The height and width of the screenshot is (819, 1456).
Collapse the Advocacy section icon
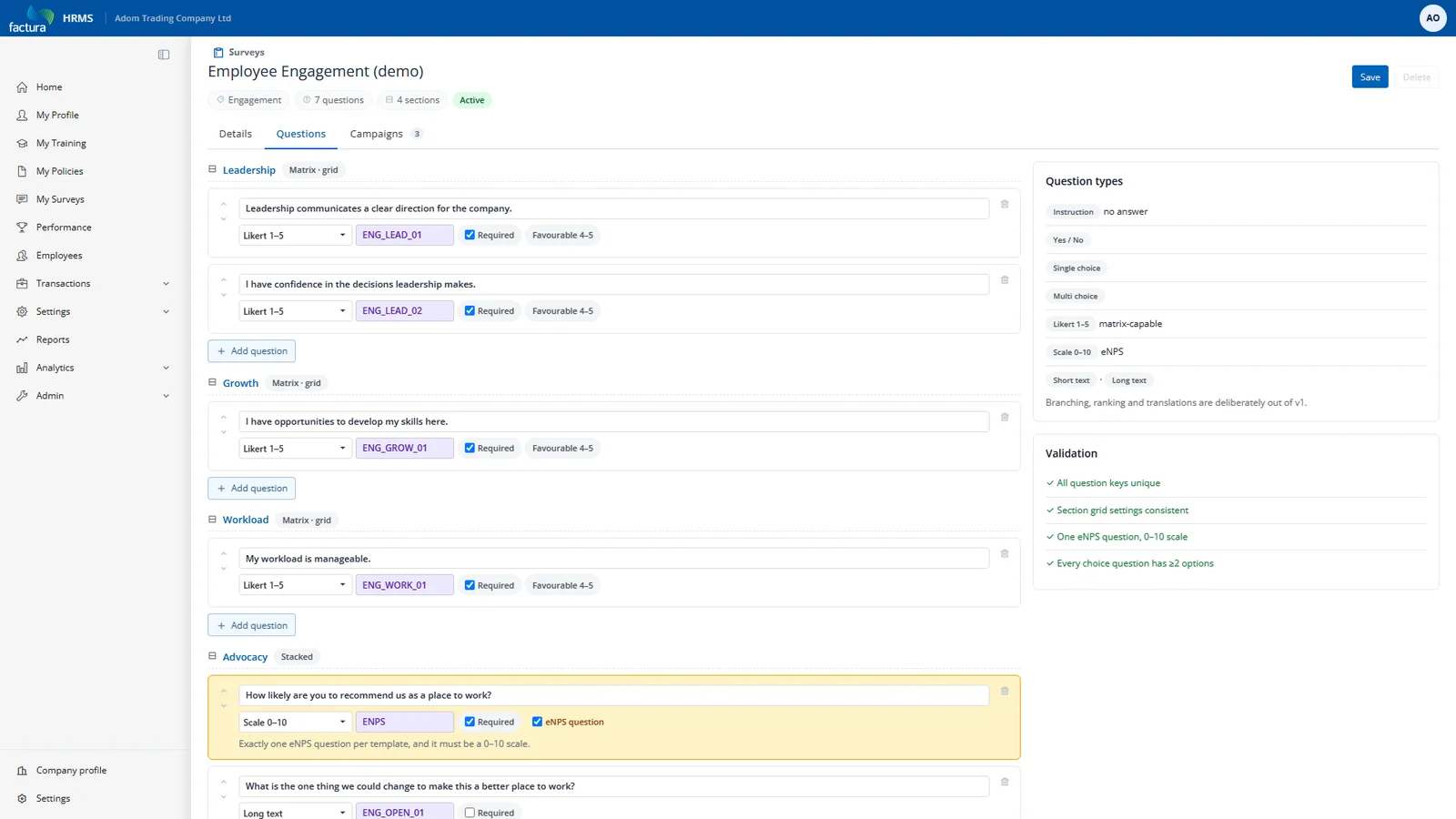tap(213, 656)
